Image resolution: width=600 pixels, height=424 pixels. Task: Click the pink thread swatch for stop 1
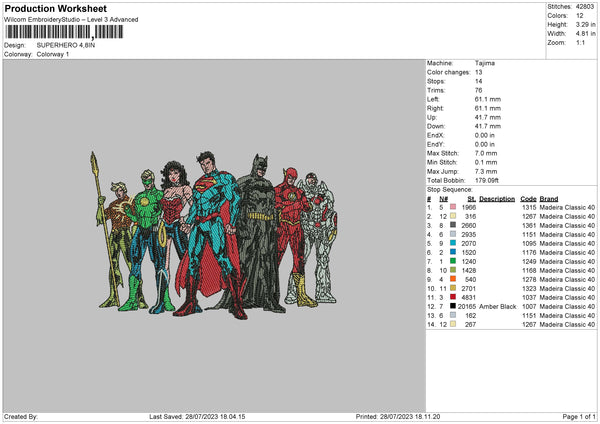453,207
